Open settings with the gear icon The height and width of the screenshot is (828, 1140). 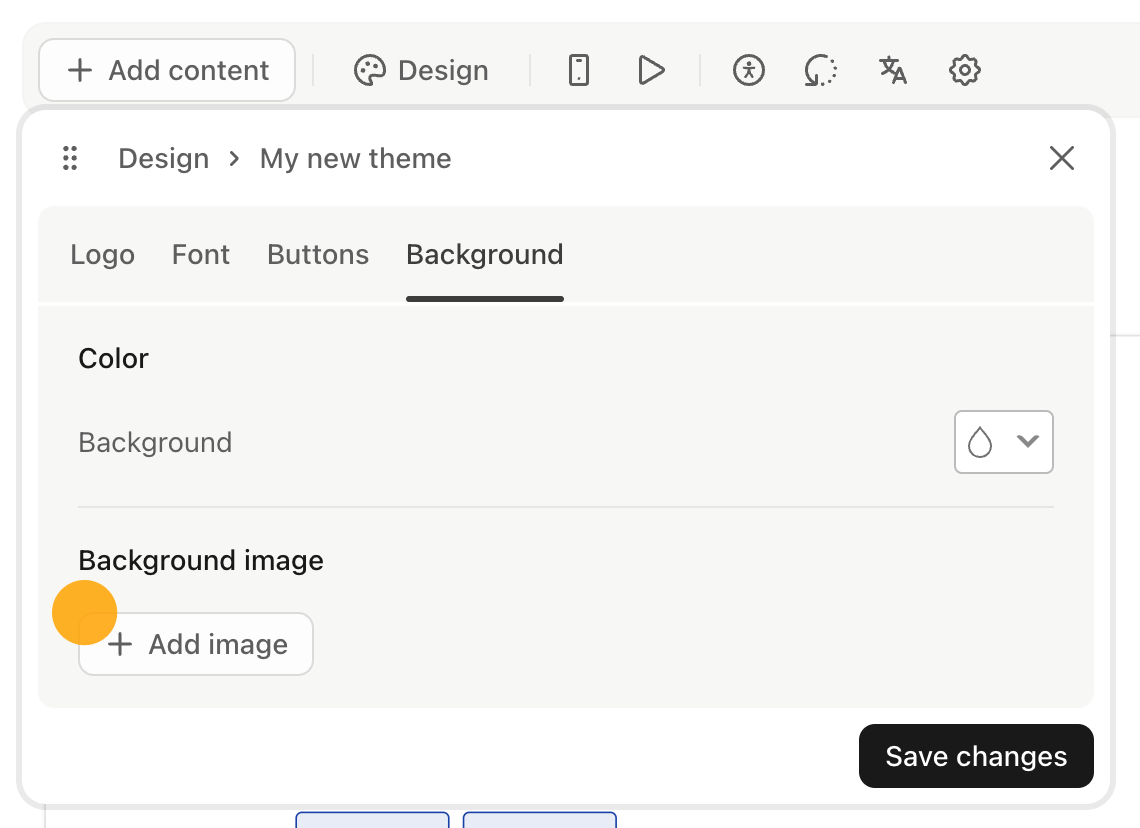click(x=964, y=70)
